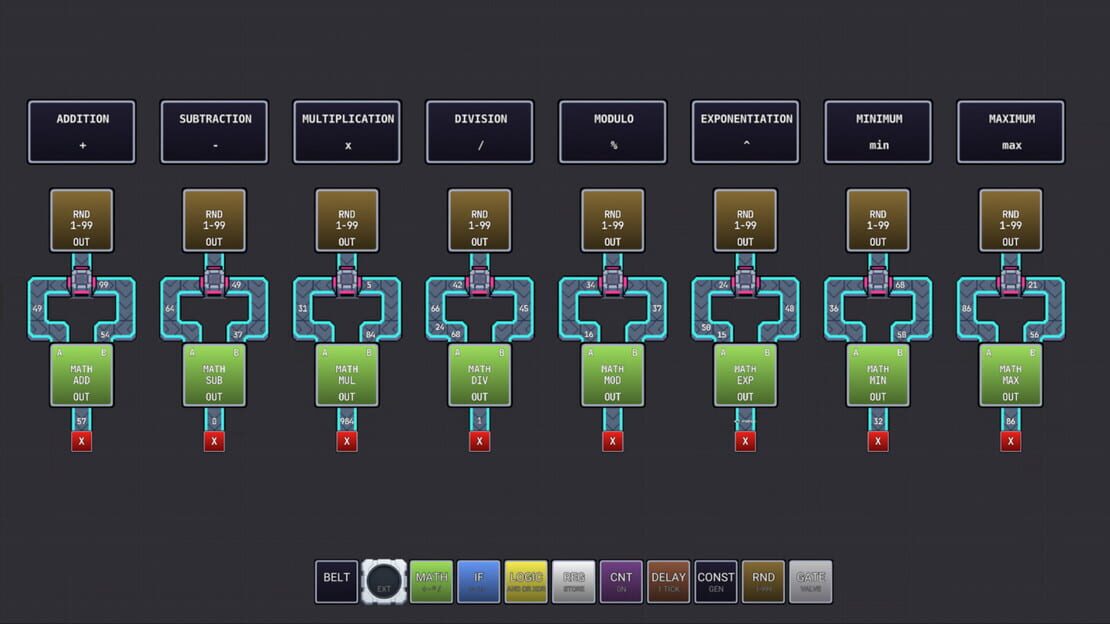Screen dimensions: 1110x624
Task: Pick the yellow LOGIC tool
Action: pos(526,582)
